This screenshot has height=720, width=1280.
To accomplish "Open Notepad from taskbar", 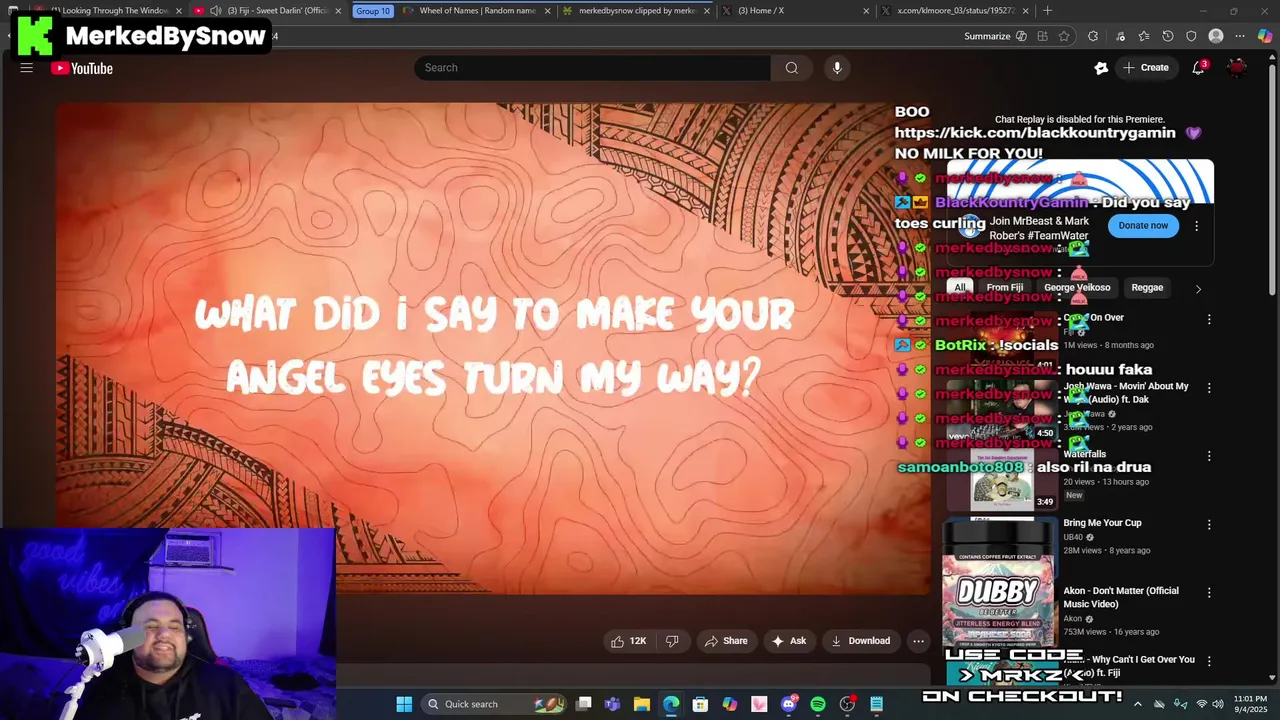I will 876,704.
